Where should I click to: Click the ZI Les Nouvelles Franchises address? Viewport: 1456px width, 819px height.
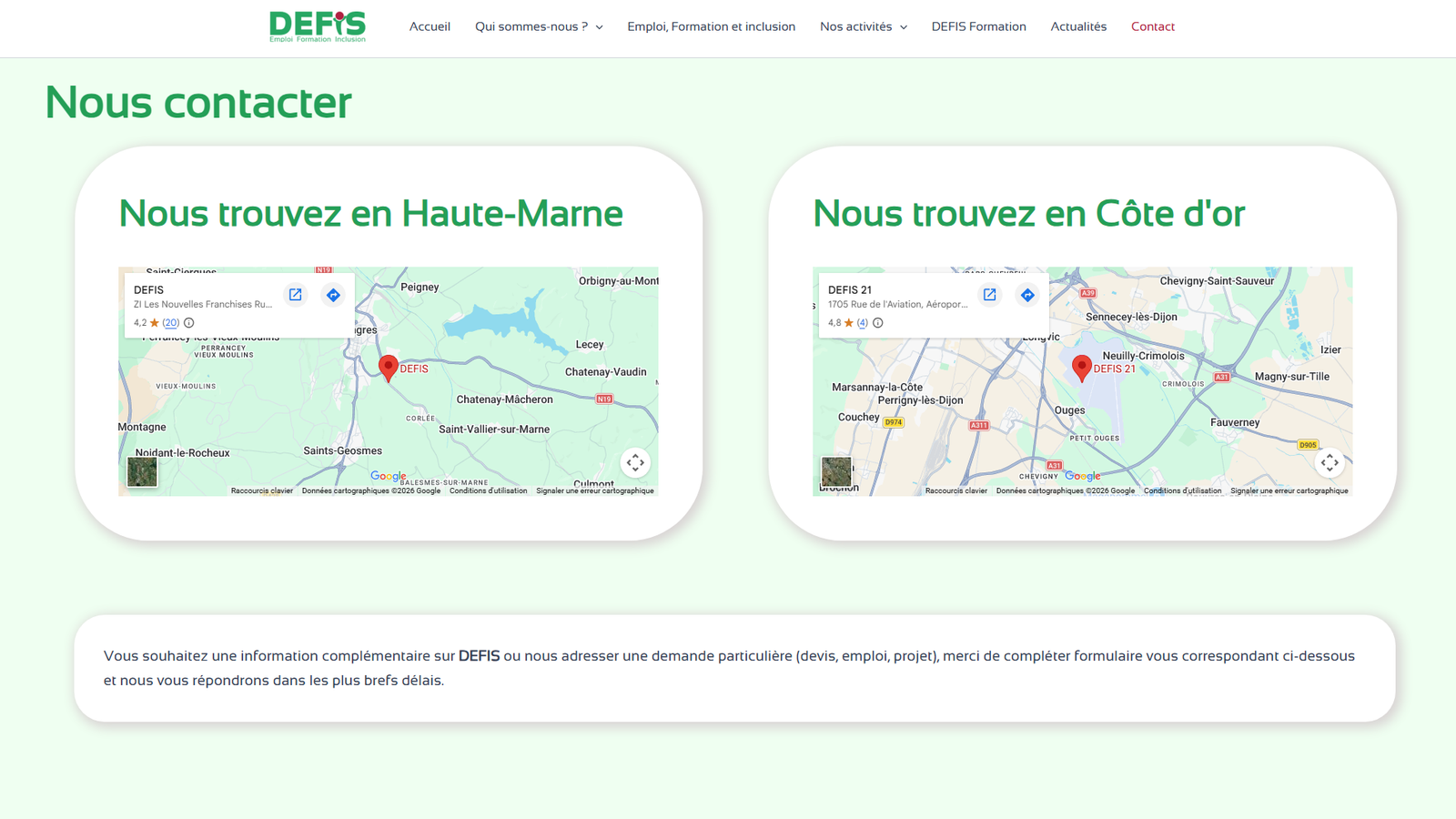[203, 305]
